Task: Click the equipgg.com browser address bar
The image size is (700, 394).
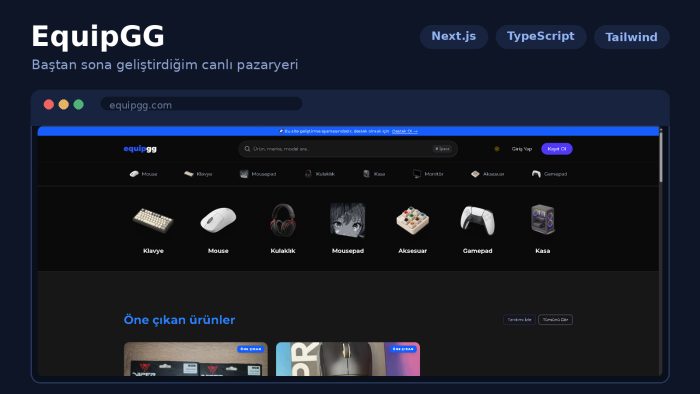Action: pyautogui.click(x=201, y=104)
